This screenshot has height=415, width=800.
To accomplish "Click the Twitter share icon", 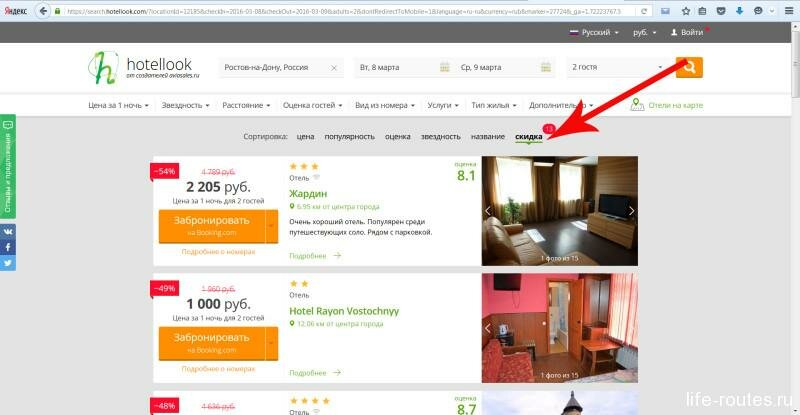I will pos(7,263).
